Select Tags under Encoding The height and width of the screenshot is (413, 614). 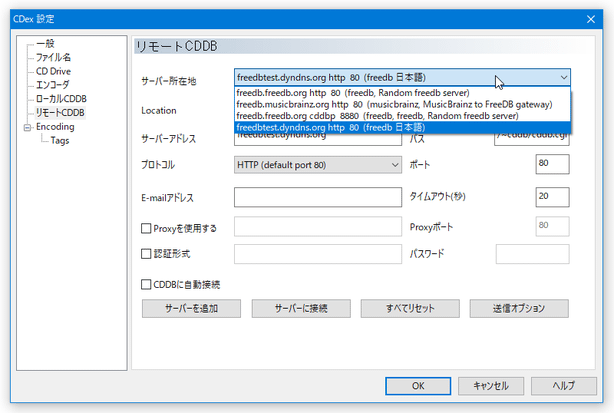60,140
